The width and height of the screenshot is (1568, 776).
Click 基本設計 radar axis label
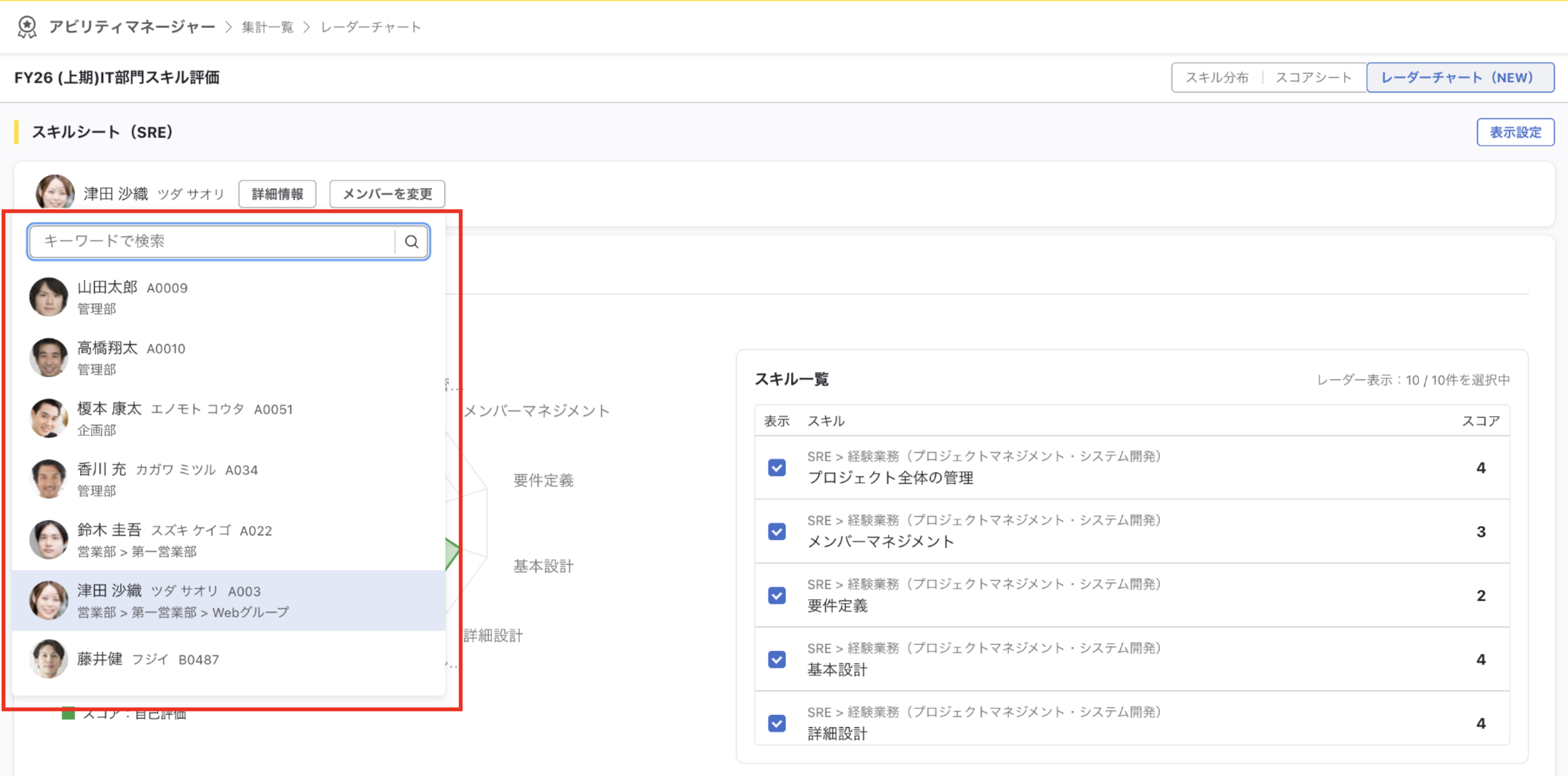click(x=543, y=566)
